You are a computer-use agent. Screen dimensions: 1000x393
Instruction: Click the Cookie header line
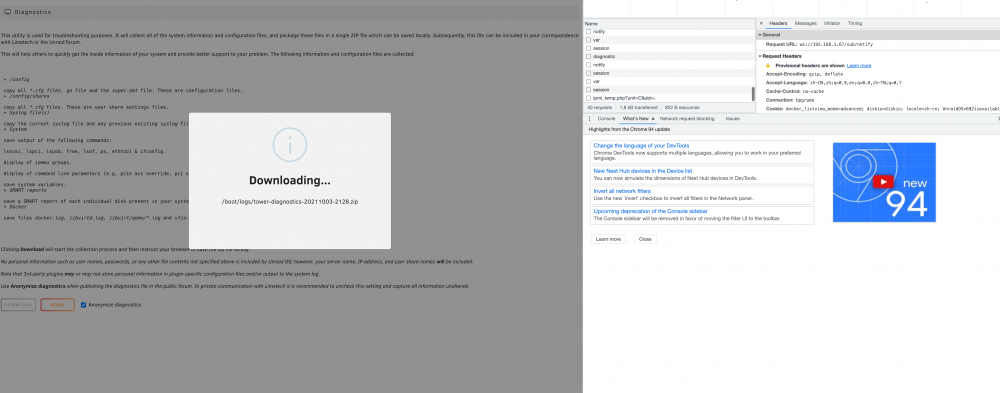(883, 109)
